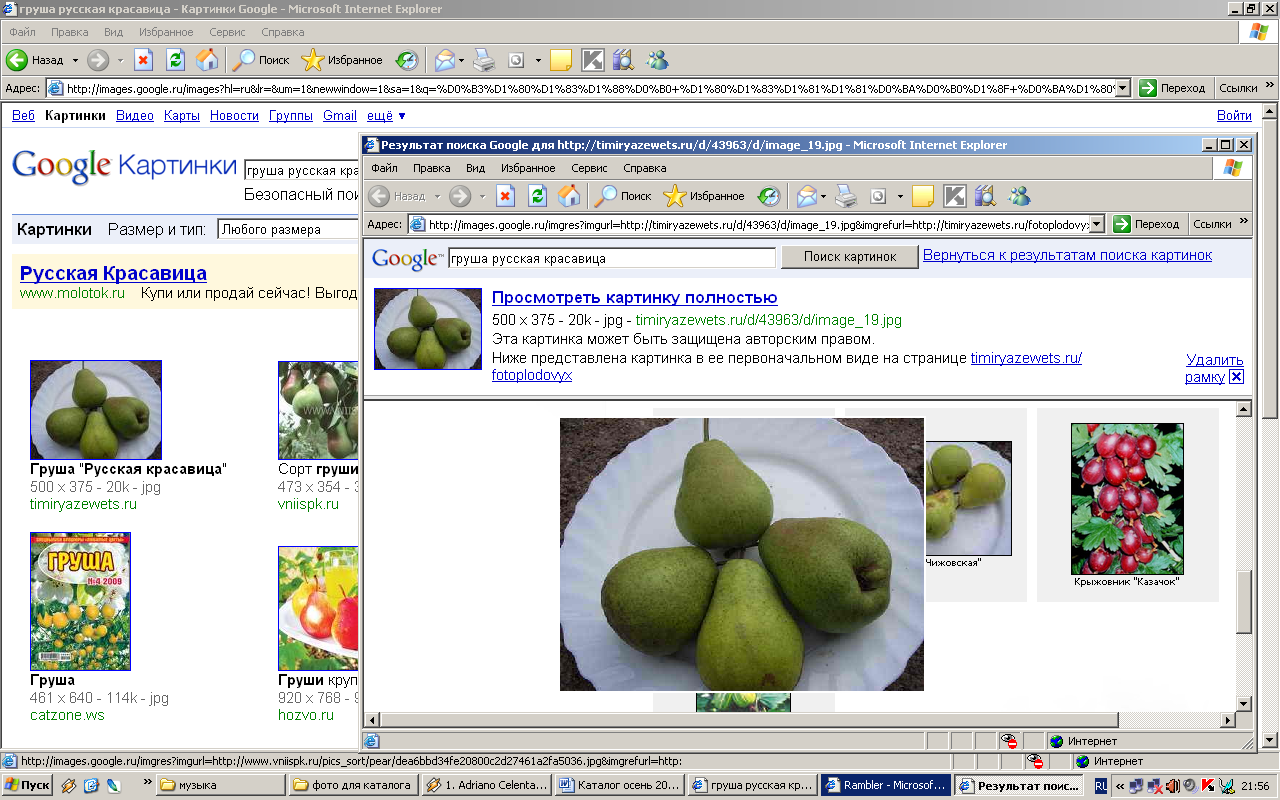Viewport: 1280px width, 800px height.
Task: Open Назад history dropdown arrow in back window
Action: 75,60
